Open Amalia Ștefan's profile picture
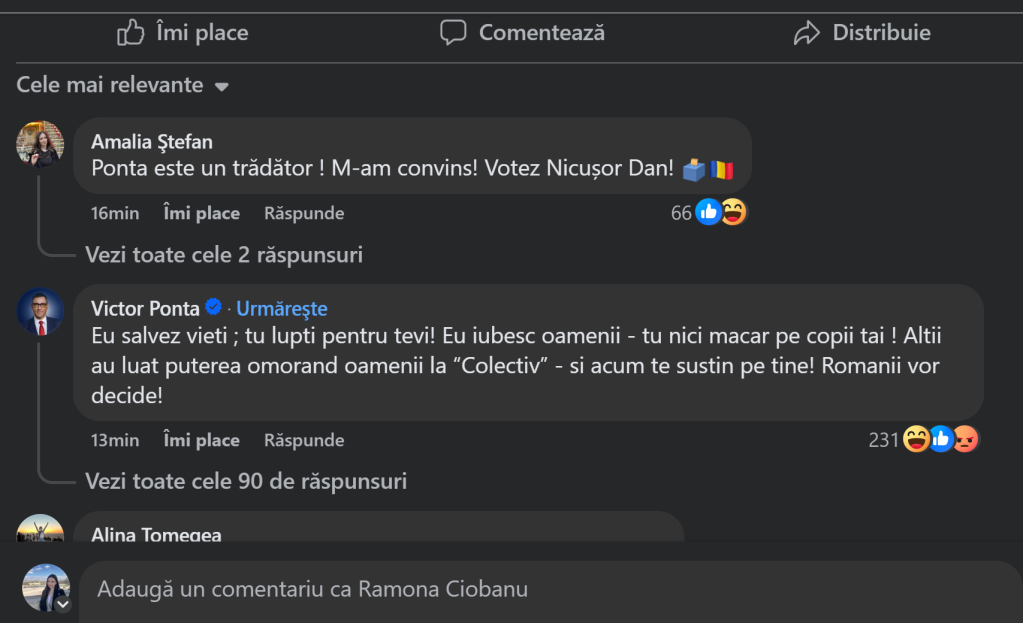The image size is (1023, 623). point(40,145)
